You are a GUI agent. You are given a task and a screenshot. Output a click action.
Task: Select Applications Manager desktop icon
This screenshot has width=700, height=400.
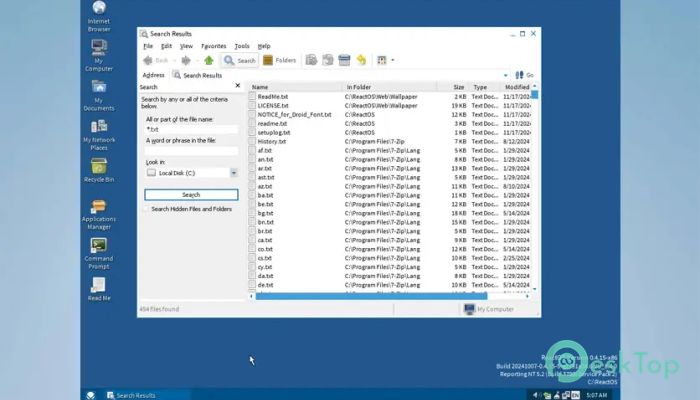click(x=99, y=214)
